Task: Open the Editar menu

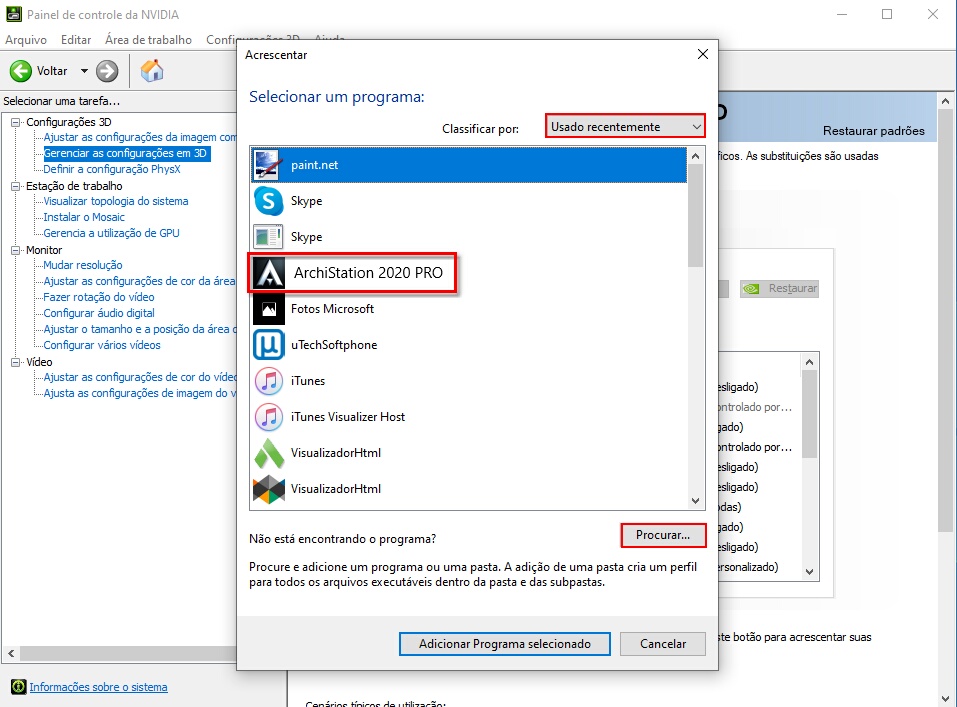Action: point(76,40)
